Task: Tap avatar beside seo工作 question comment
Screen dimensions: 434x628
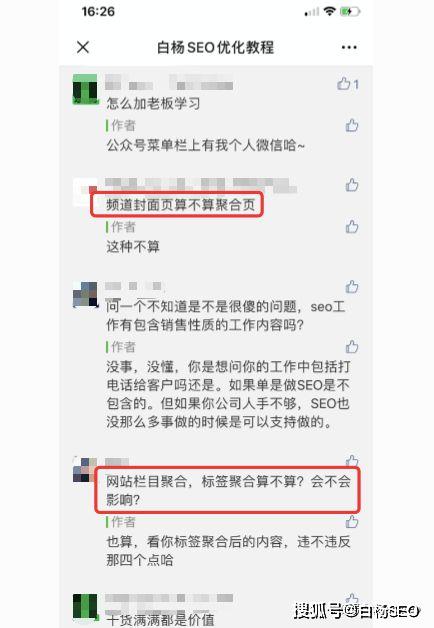Action: [x=85, y=295]
